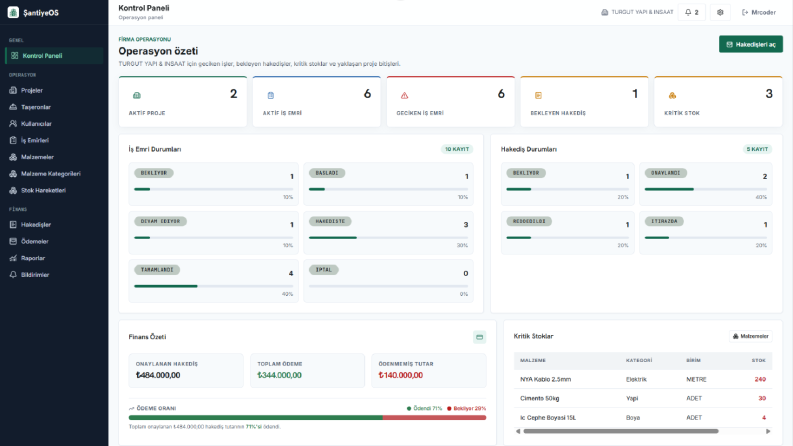Click BEKLİYOR tag in İş Emri Durumları
Image resolution: width=793 pixels, height=446 pixels.
click(154, 173)
